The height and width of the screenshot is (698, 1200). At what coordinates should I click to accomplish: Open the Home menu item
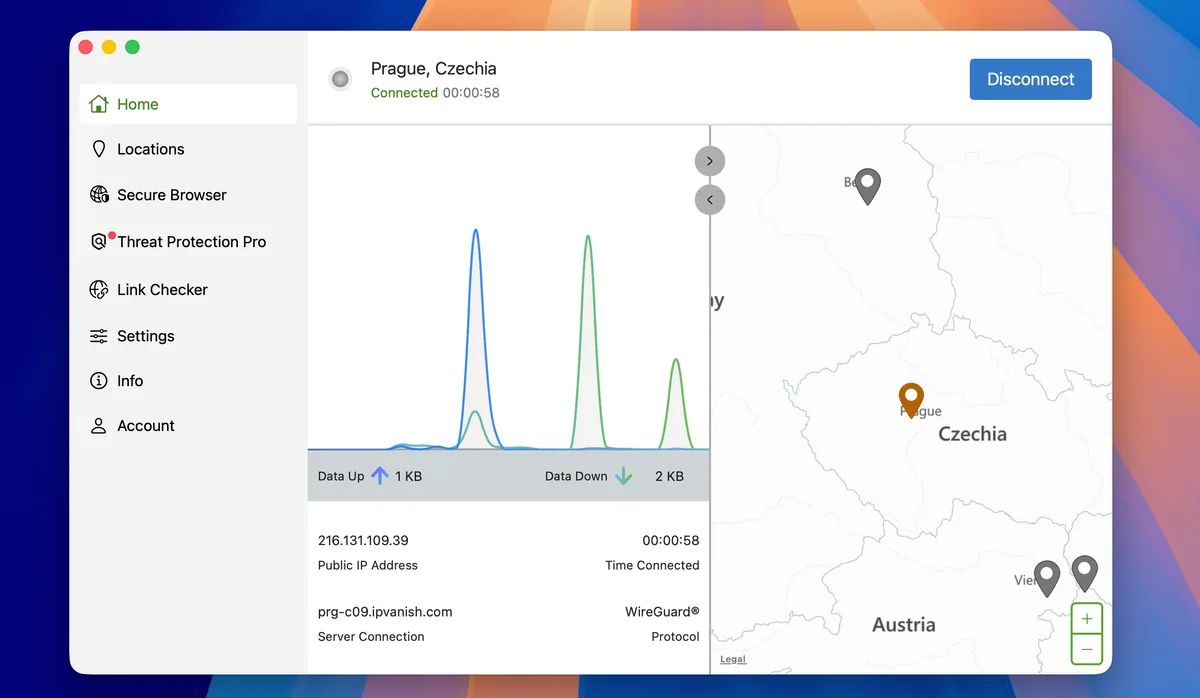pos(188,104)
